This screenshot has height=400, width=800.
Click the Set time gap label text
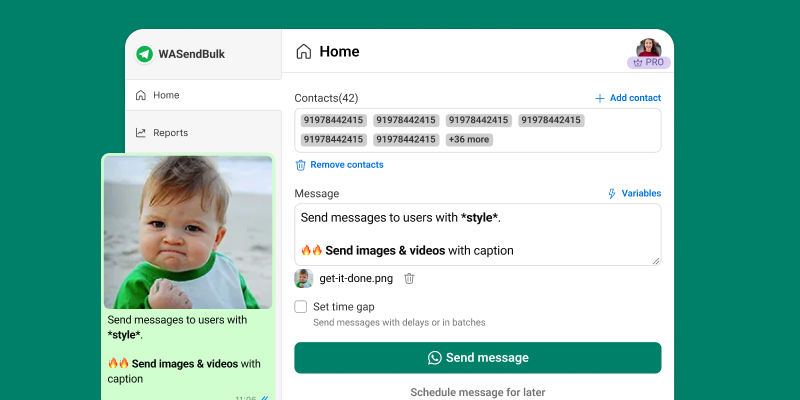(x=344, y=307)
